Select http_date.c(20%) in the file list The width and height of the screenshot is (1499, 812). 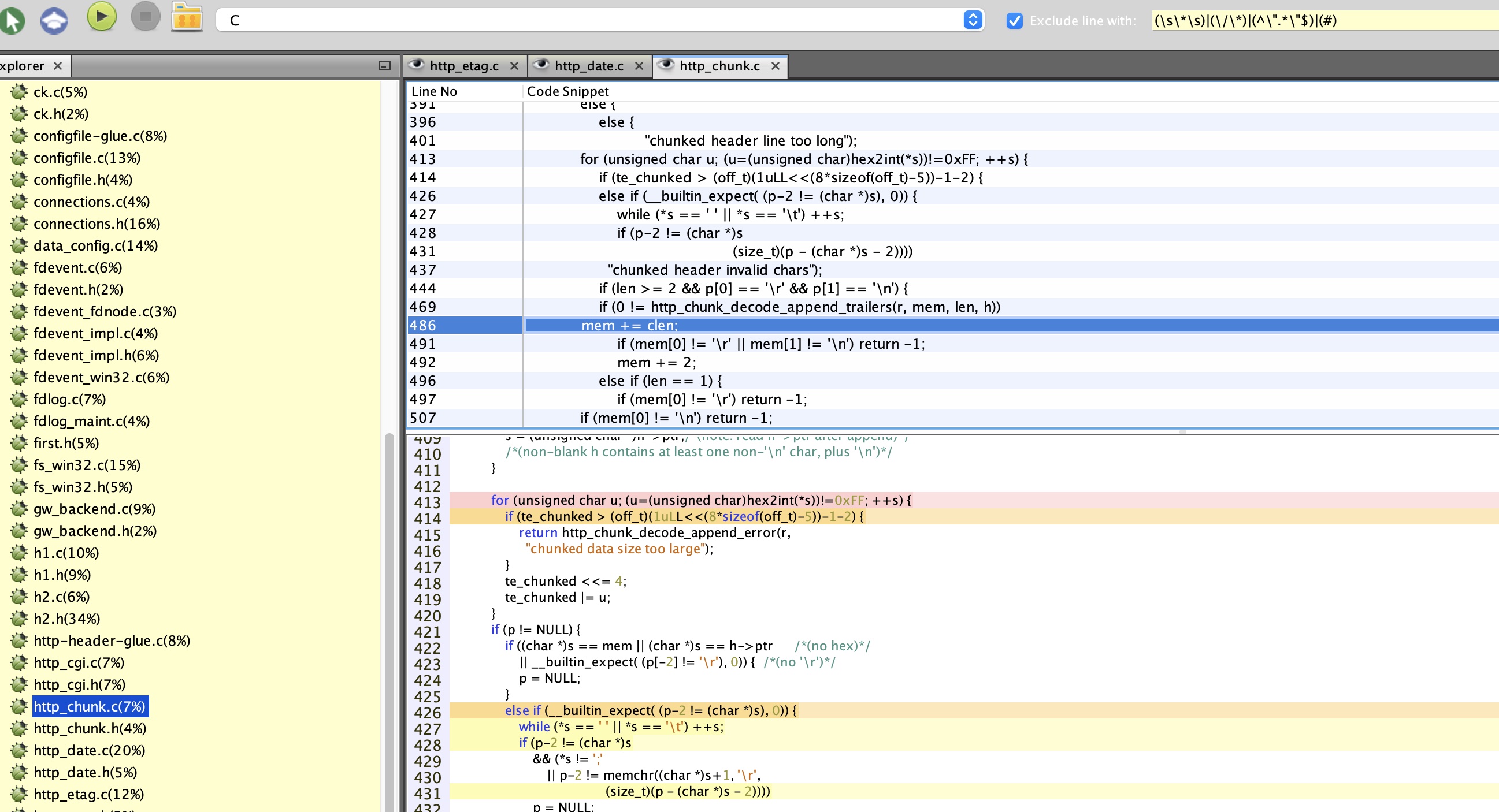click(x=89, y=750)
